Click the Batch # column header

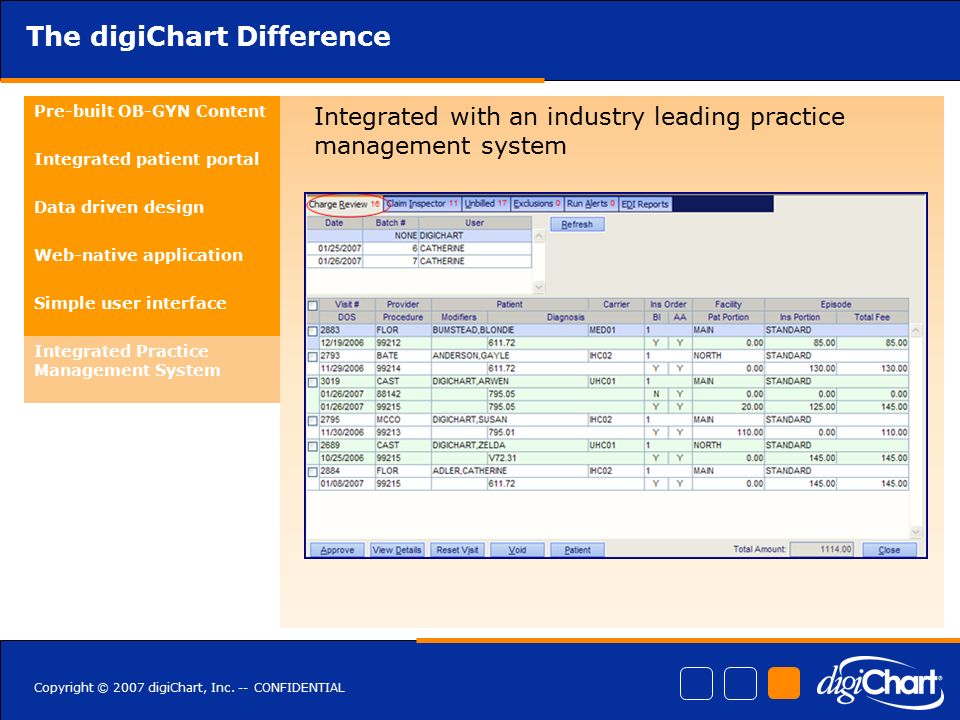click(x=391, y=223)
